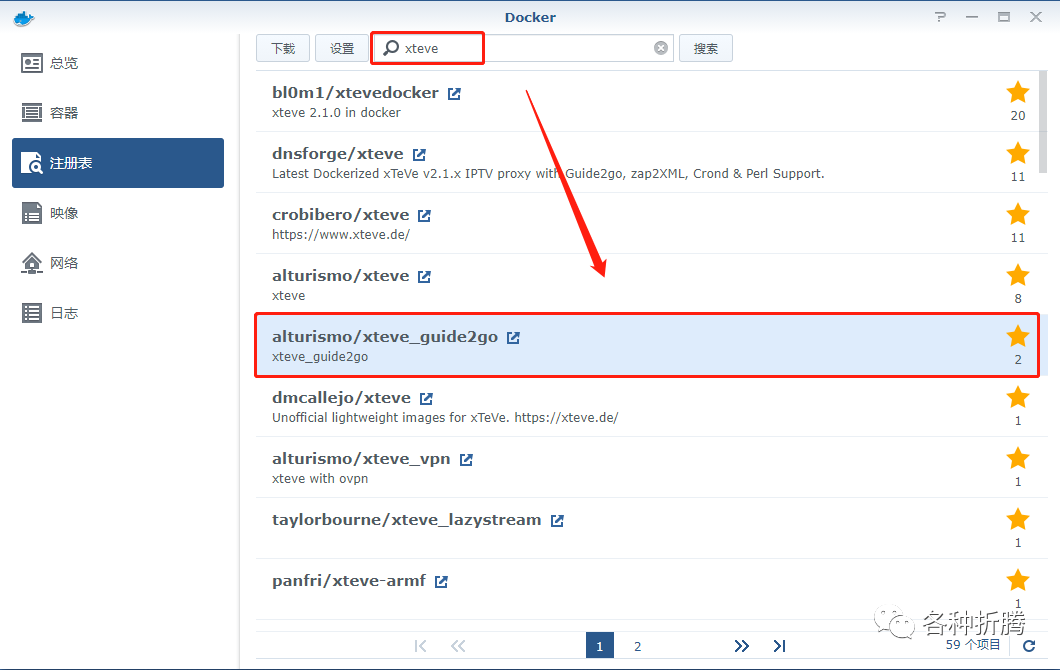Open external link for panfri/xteve-armf
This screenshot has height=670, width=1060.
[441, 581]
